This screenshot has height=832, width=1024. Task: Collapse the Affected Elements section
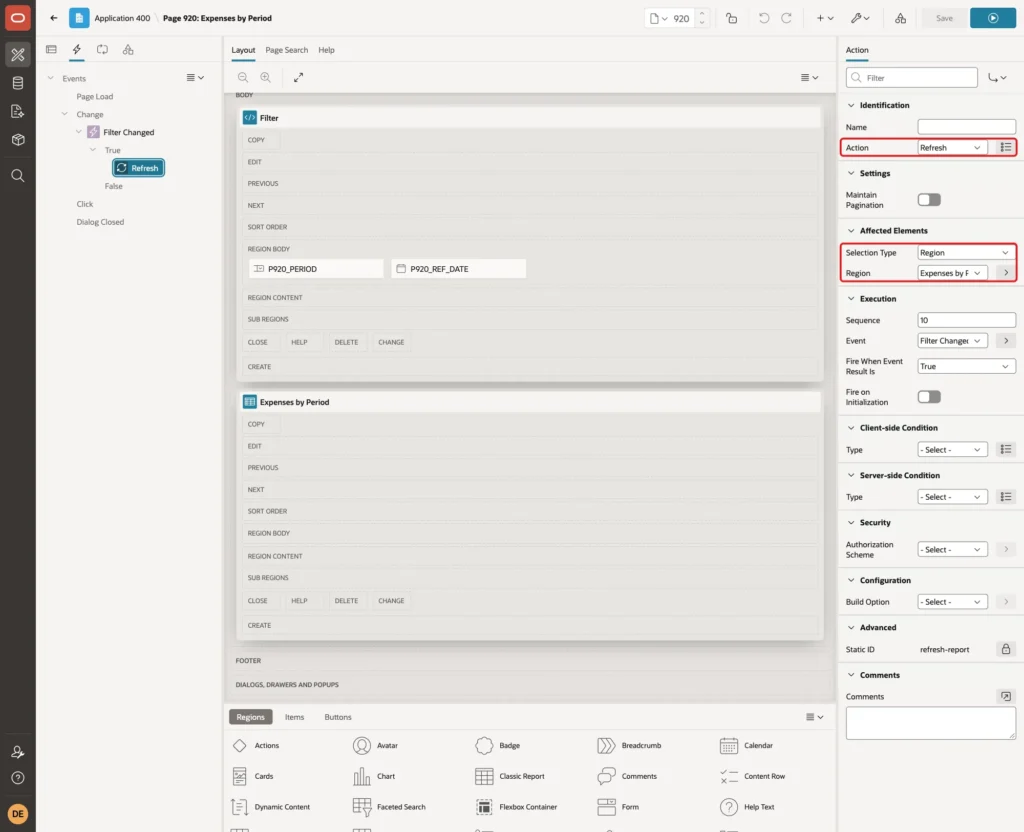pos(851,231)
